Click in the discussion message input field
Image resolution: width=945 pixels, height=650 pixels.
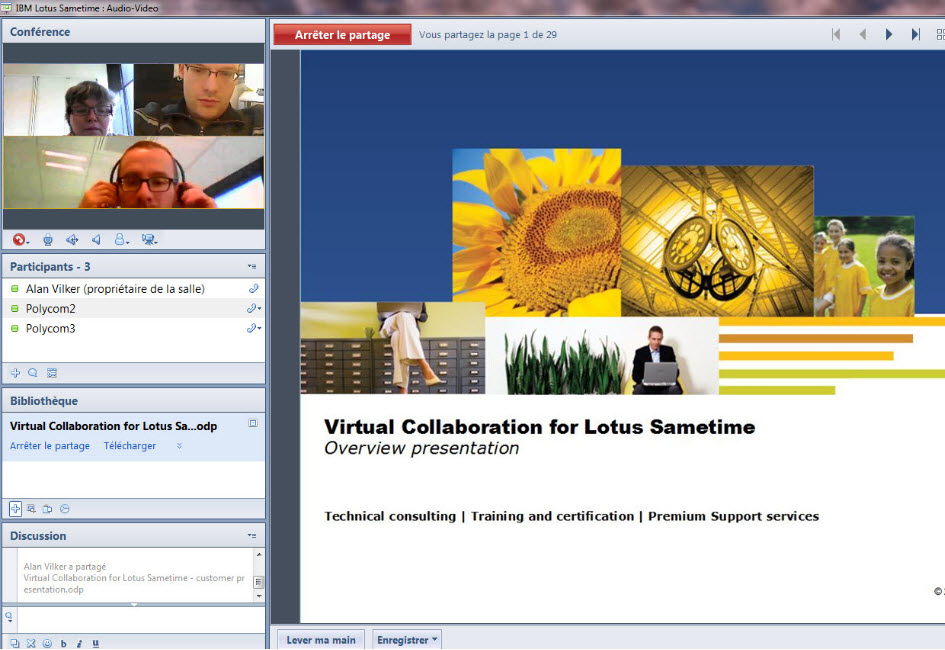pos(141,619)
